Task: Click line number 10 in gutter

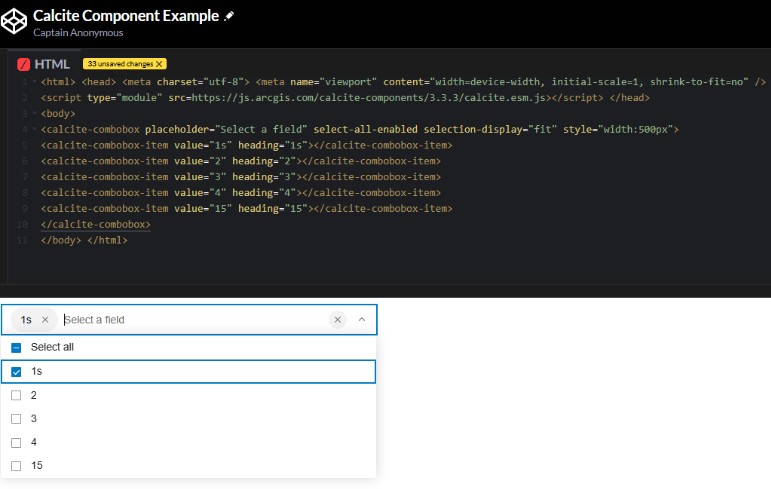Action: click(x=22, y=224)
